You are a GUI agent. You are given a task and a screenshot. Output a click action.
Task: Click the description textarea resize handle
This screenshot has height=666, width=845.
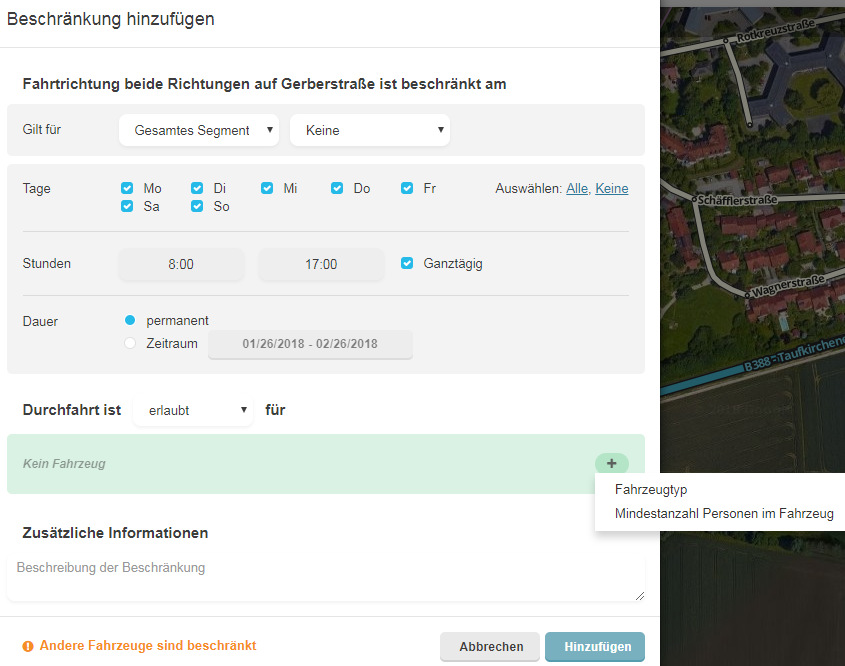pyautogui.click(x=640, y=595)
